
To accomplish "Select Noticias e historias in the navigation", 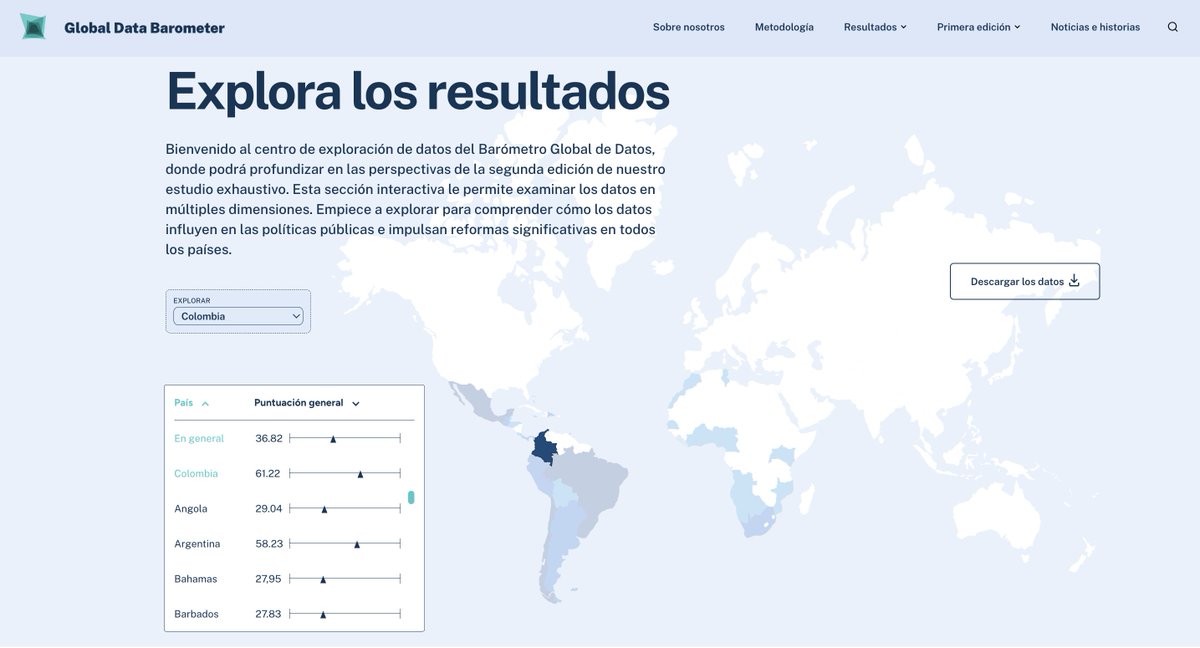I will click(1094, 27).
